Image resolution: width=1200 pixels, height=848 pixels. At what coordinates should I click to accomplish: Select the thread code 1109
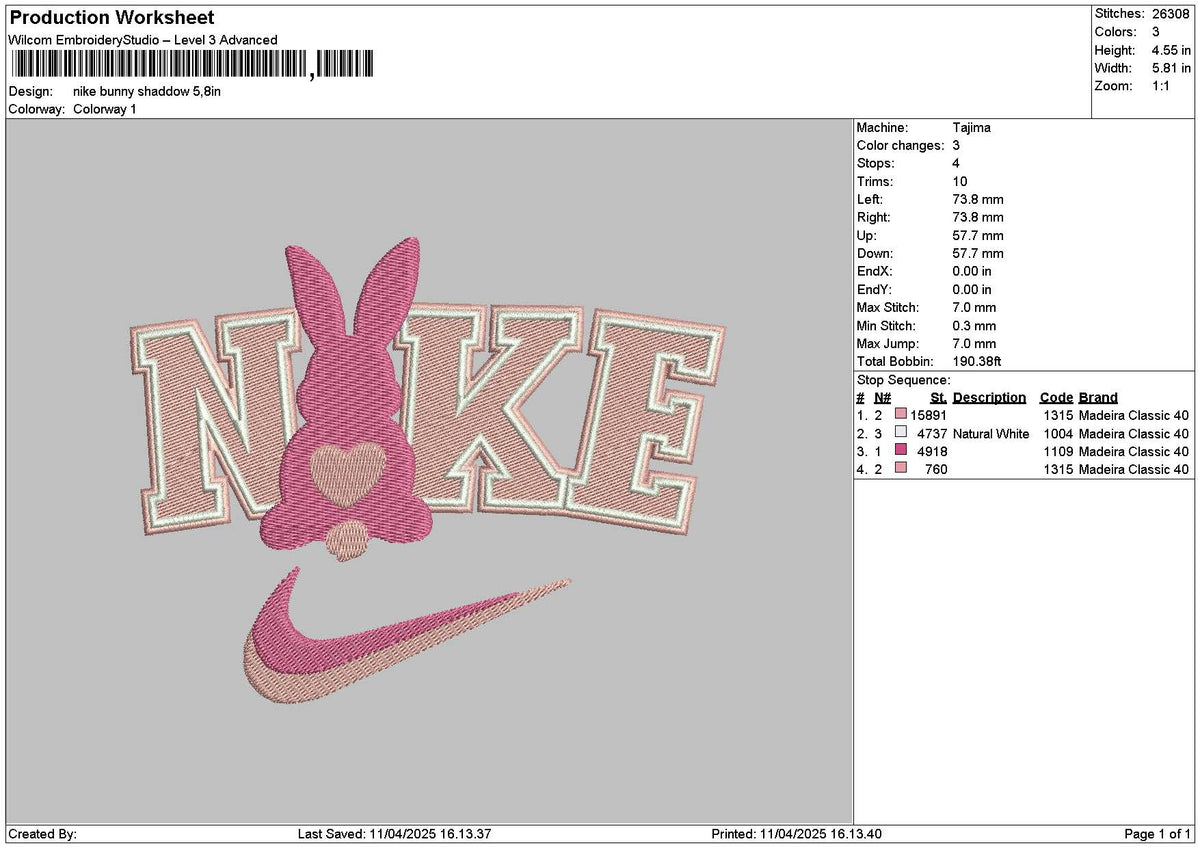click(x=1057, y=452)
